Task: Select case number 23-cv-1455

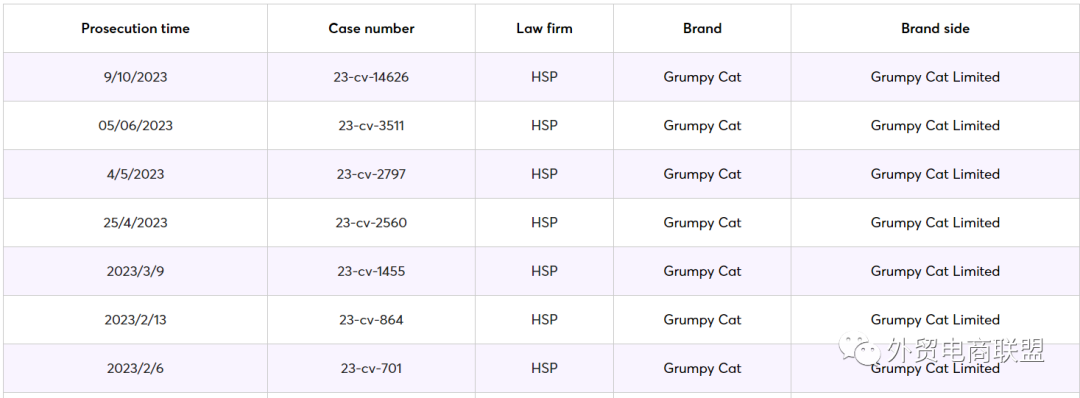Action: point(371,271)
